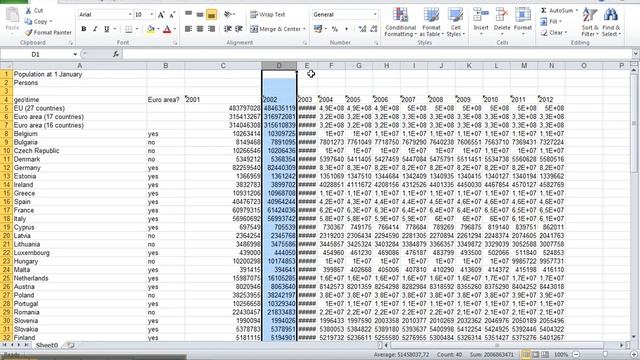Toggle Wrap Text
Image resolution: width=640 pixels, height=360 pixels.
click(x=267, y=15)
